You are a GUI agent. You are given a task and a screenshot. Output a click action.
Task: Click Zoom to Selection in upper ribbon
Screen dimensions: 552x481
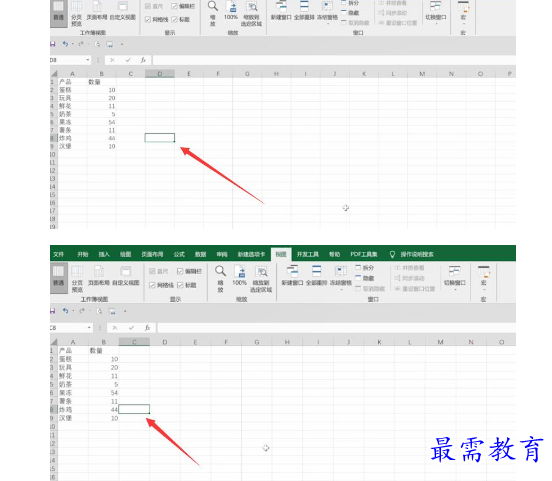coord(251,14)
